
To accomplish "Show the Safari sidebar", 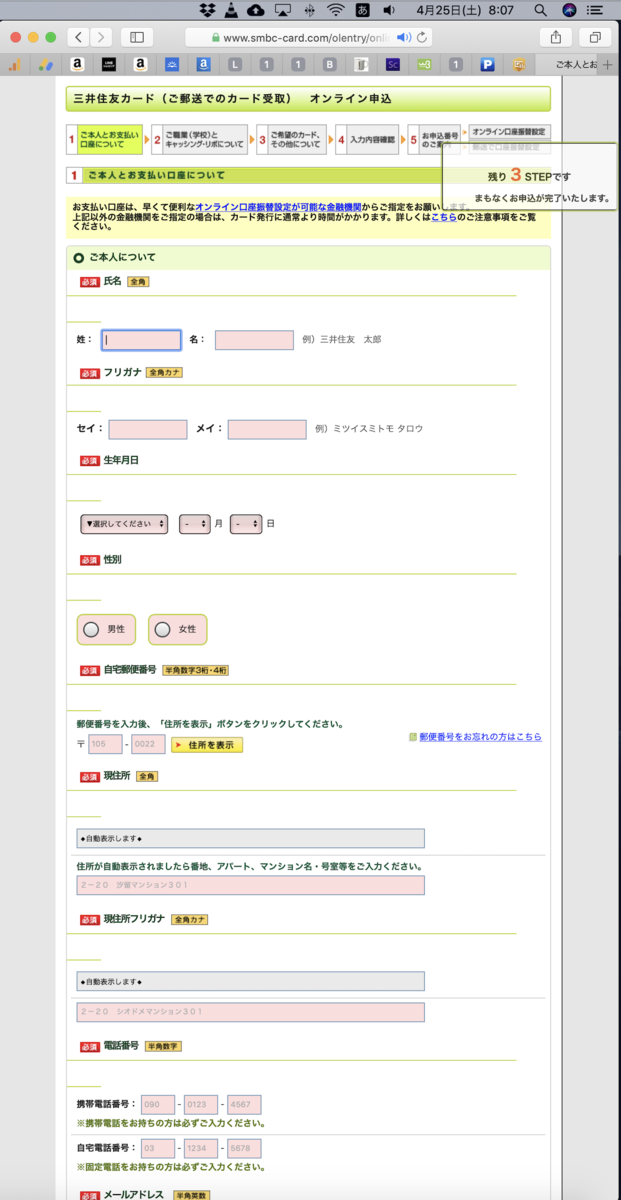I will (x=137, y=37).
